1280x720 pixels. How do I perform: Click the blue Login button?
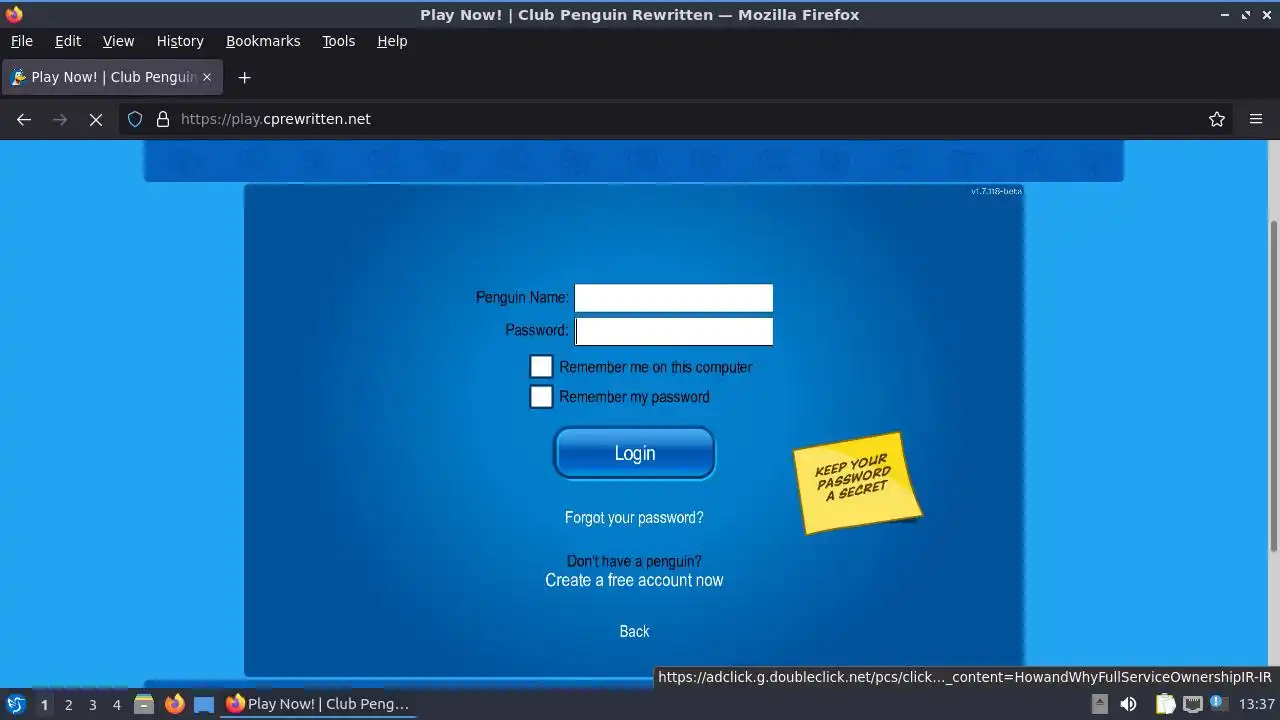click(634, 453)
